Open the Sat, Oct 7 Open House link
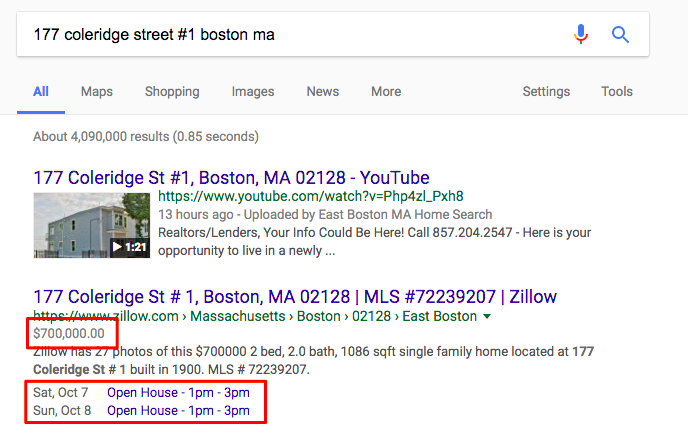 pyautogui.click(x=178, y=392)
